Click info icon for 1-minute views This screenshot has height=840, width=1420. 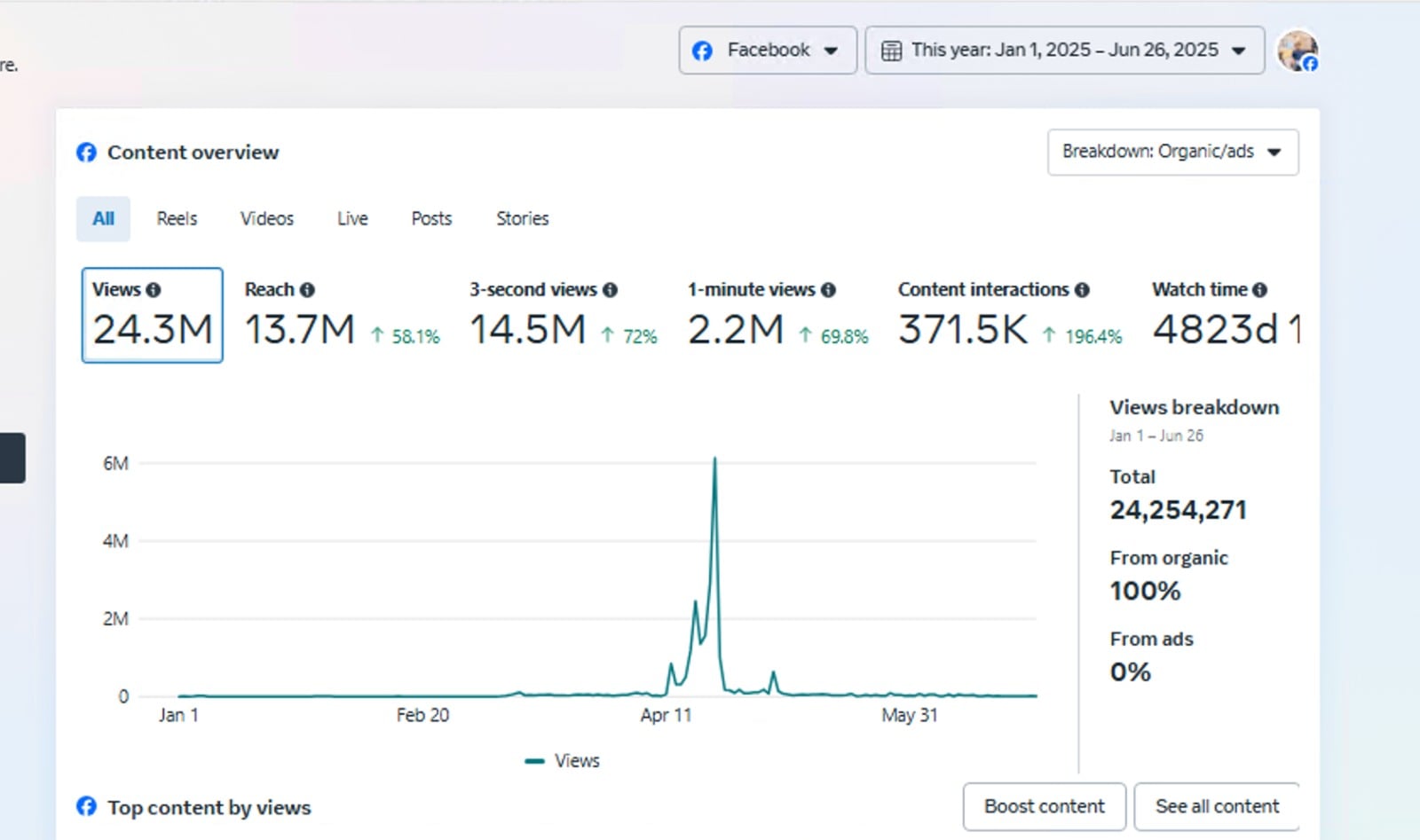click(828, 290)
